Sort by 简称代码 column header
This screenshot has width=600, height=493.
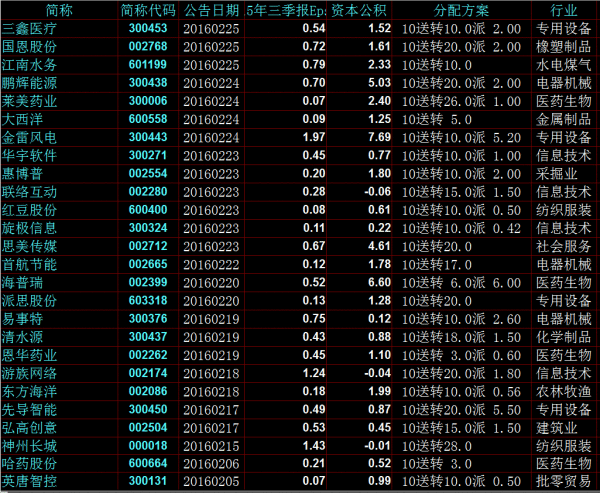pos(148,10)
